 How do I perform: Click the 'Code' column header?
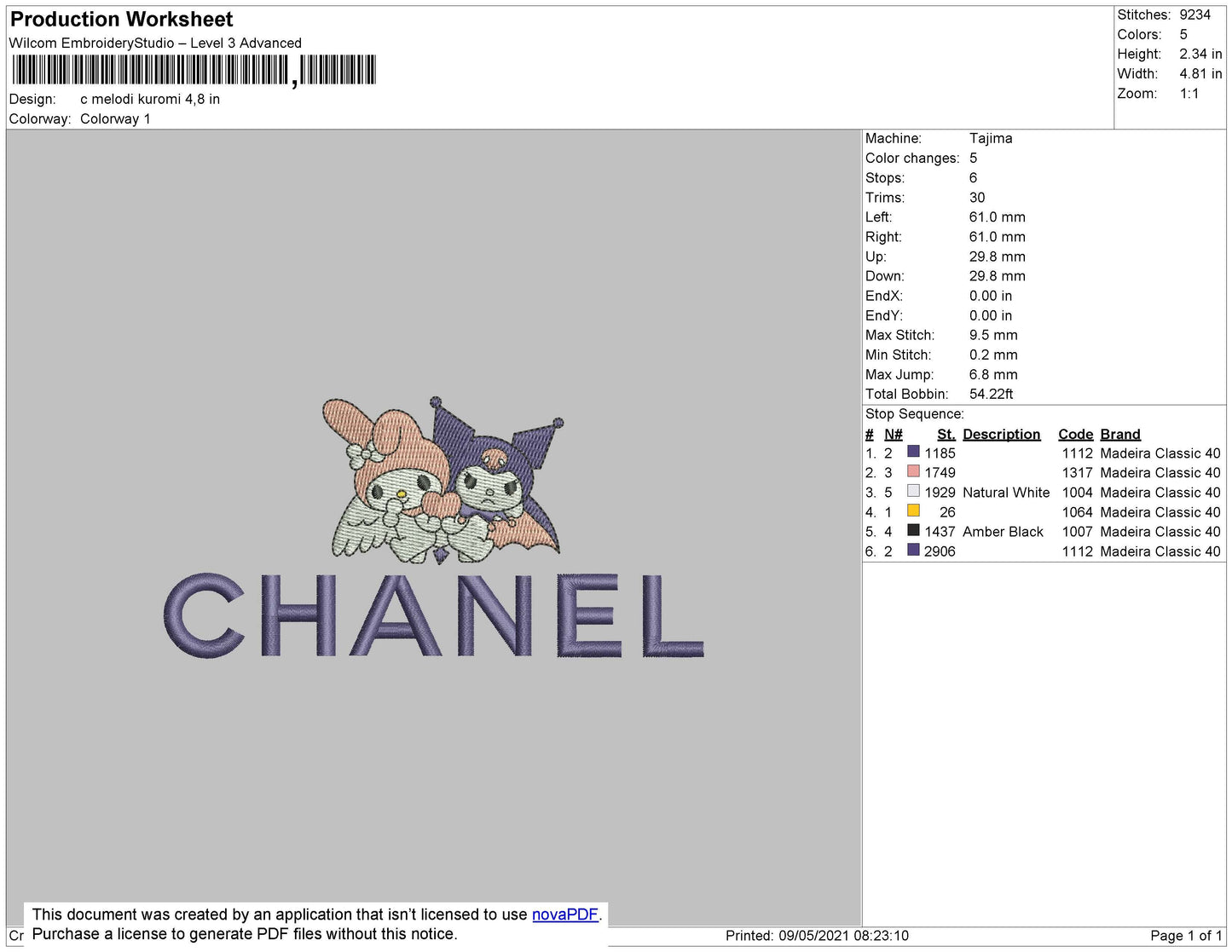[1075, 434]
